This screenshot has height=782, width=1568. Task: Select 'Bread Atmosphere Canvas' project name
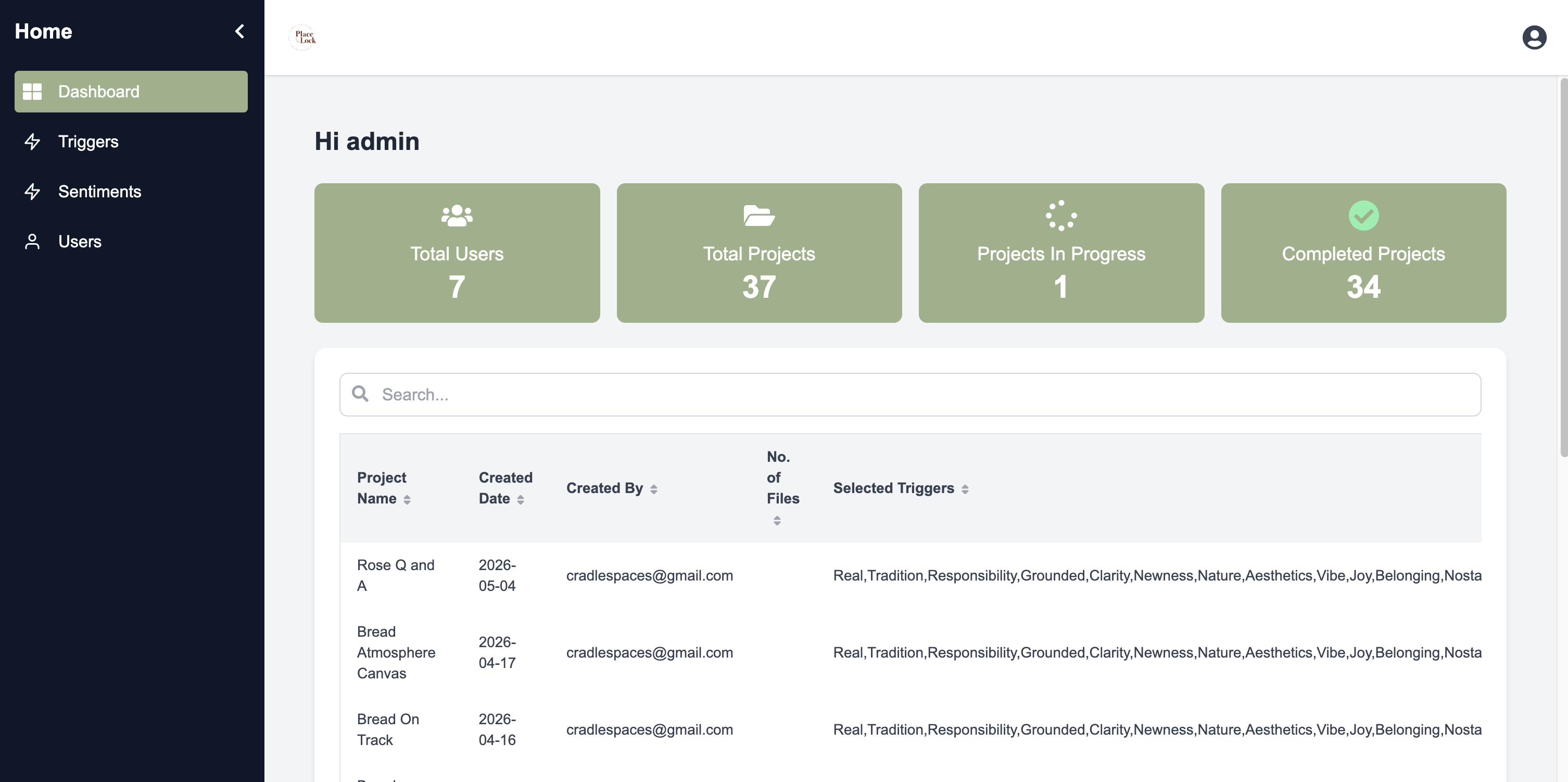tap(396, 652)
